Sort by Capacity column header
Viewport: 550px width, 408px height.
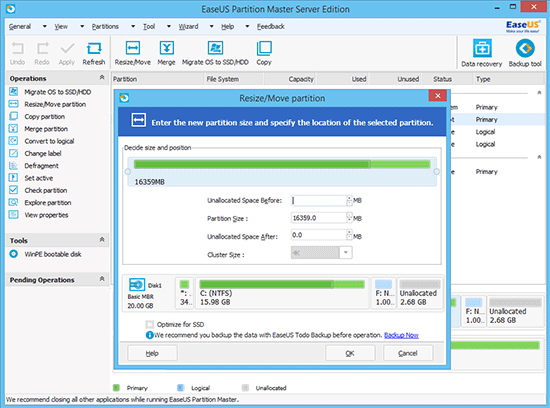(x=289, y=79)
